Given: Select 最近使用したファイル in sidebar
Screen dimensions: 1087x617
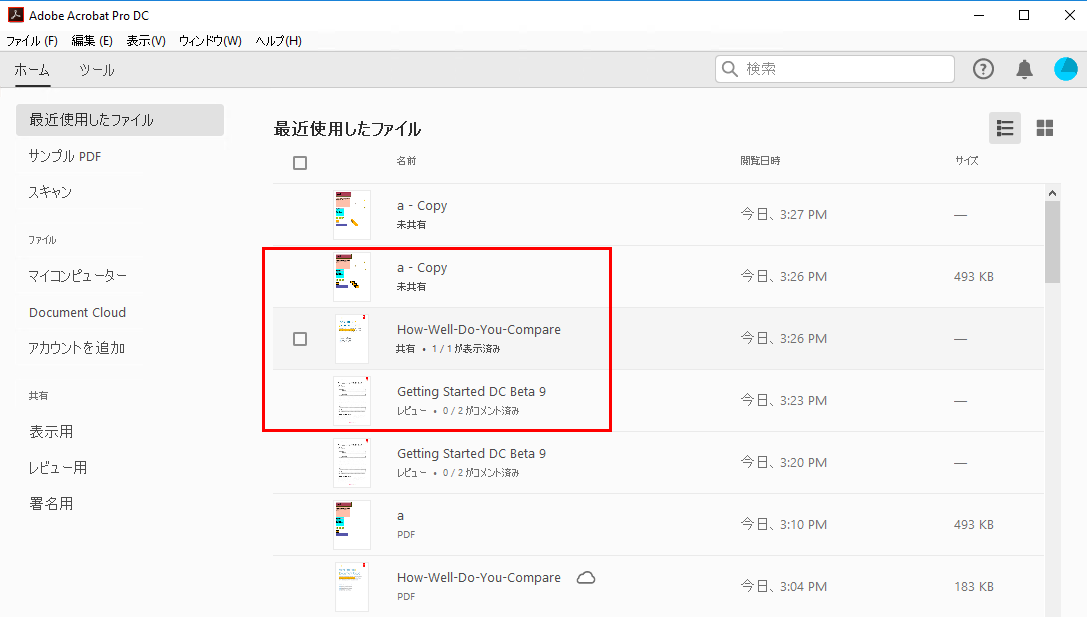Looking at the screenshot, I should pyautogui.click(x=120, y=120).
